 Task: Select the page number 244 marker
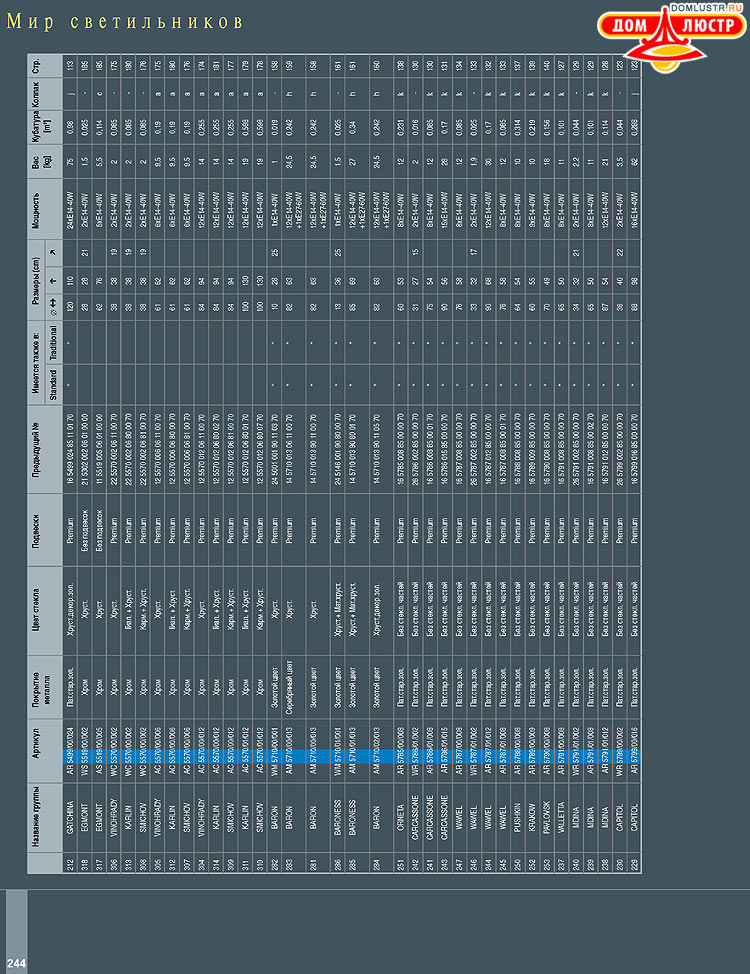[x=17, y=963]
